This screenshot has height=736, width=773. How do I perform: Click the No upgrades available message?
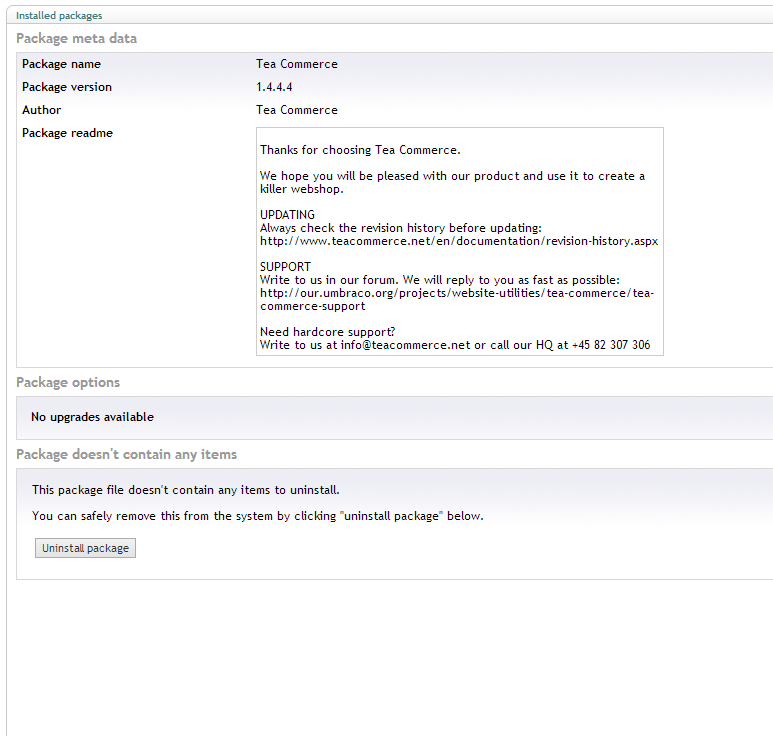pyautogui.click(x=92, y=417)
